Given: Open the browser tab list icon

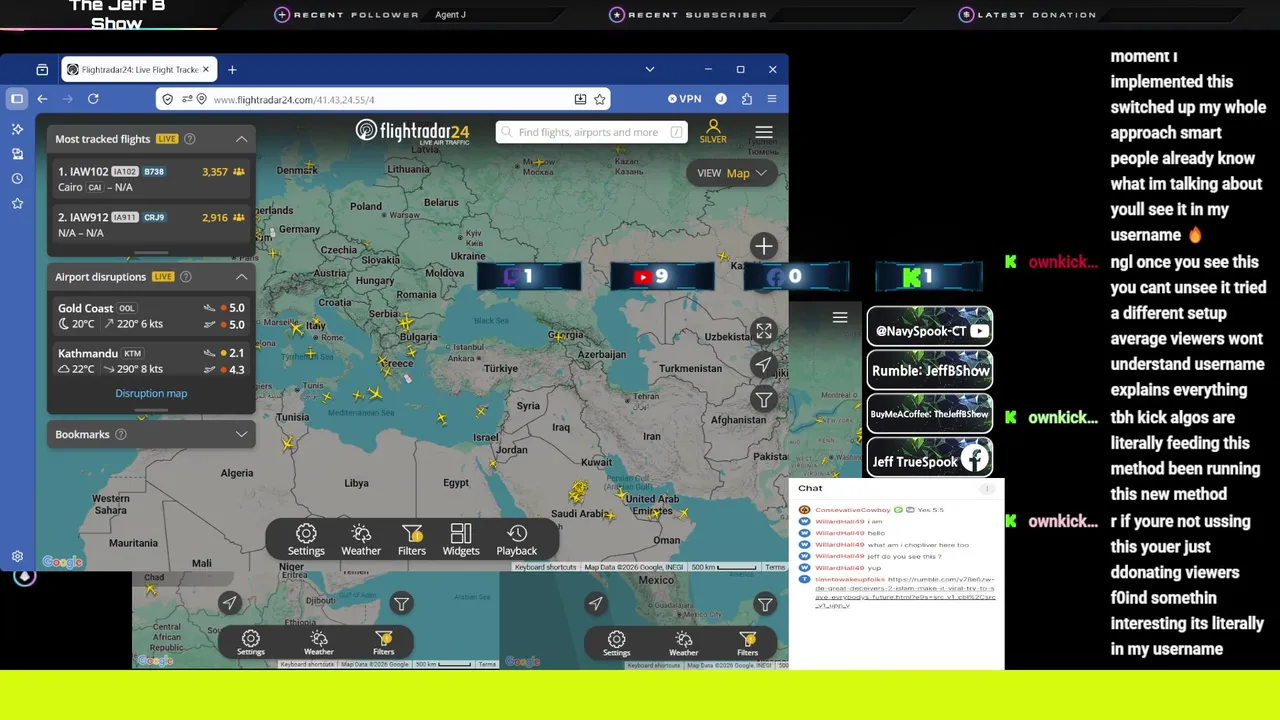Looking at the screenshot, I should pos(42,70).
